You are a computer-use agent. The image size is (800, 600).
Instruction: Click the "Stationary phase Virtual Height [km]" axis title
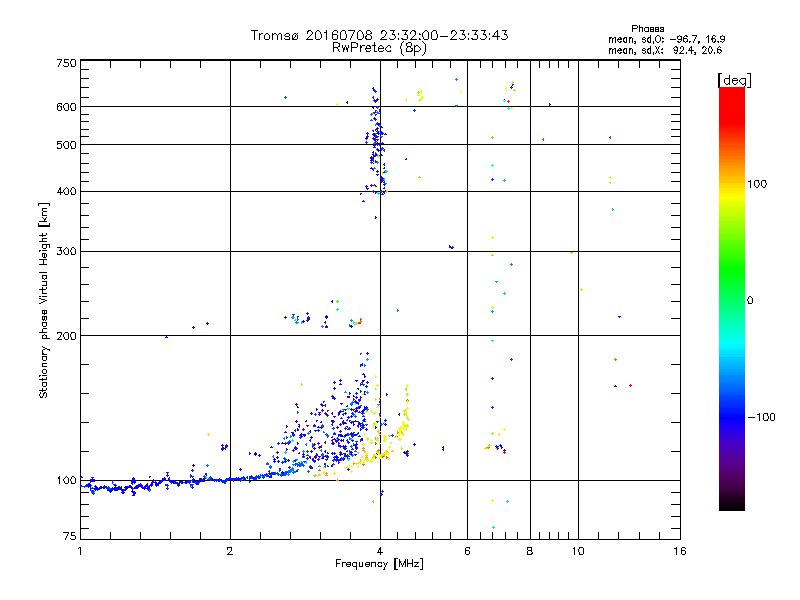point(44,301)
